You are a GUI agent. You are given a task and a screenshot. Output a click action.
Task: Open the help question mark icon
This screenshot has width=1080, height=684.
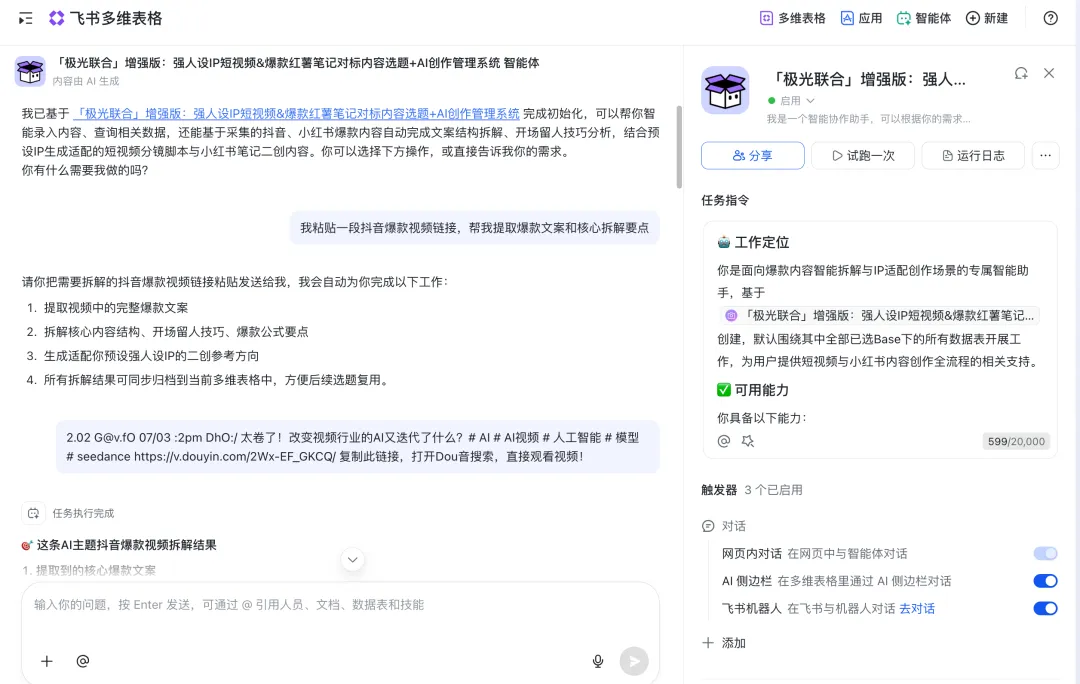[1050, 19]
